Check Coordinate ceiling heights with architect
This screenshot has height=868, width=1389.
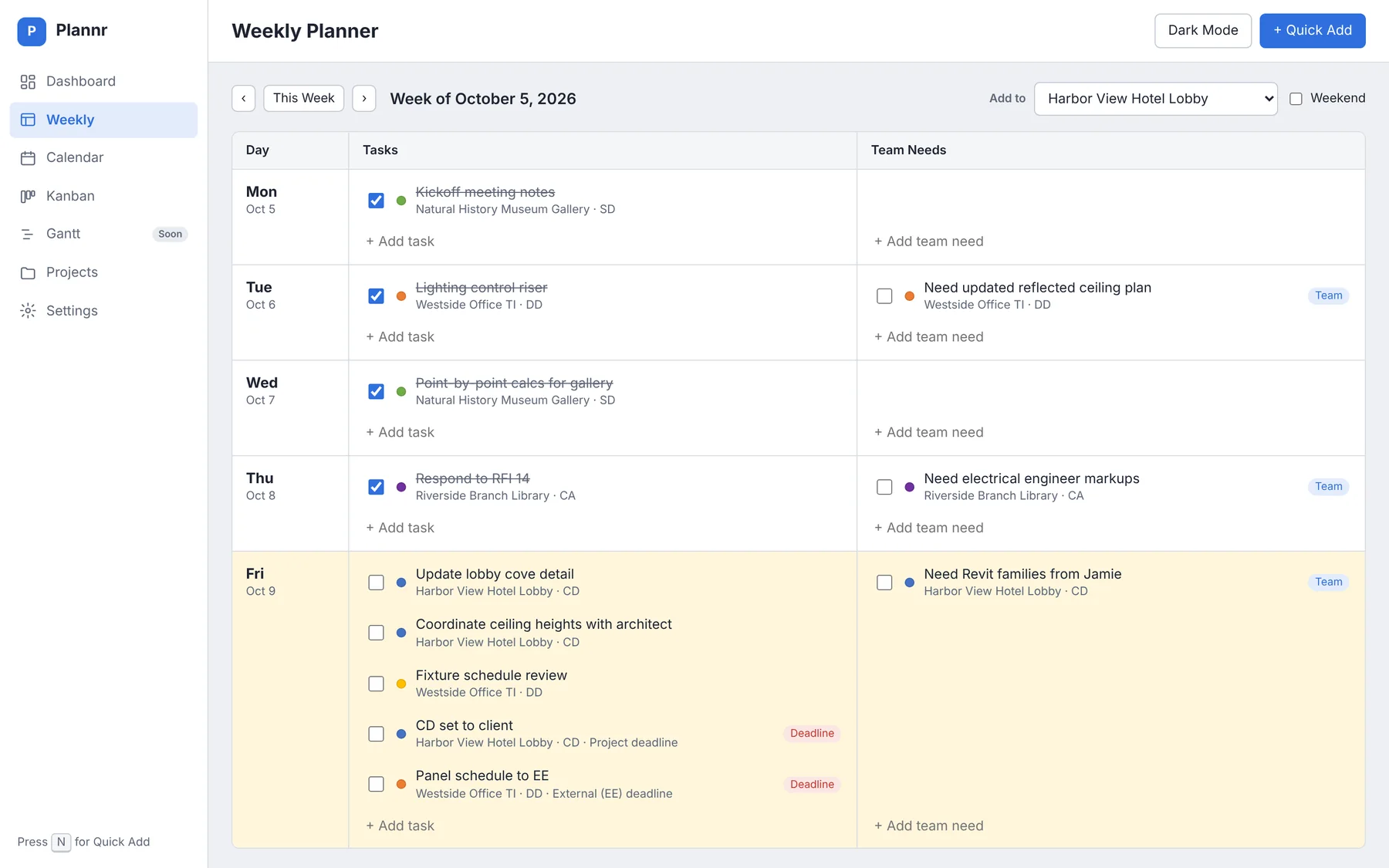[x=376, y=633]
